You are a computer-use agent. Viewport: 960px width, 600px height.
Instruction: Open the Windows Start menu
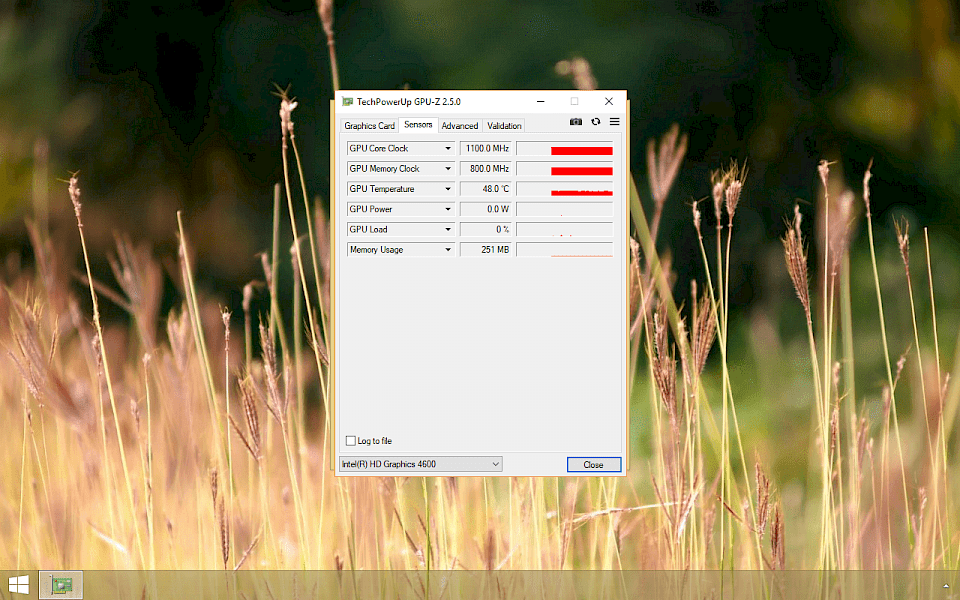18,585
